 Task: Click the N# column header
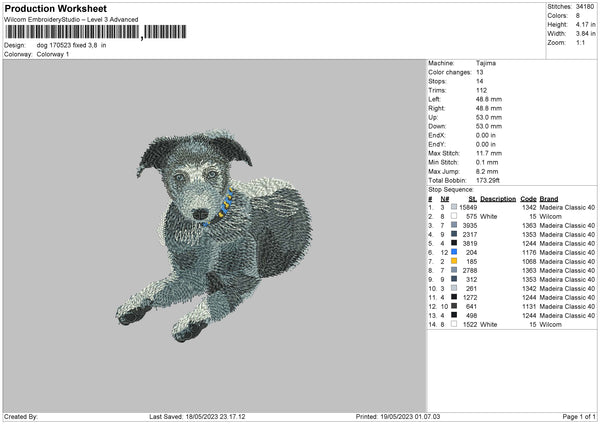444,198
